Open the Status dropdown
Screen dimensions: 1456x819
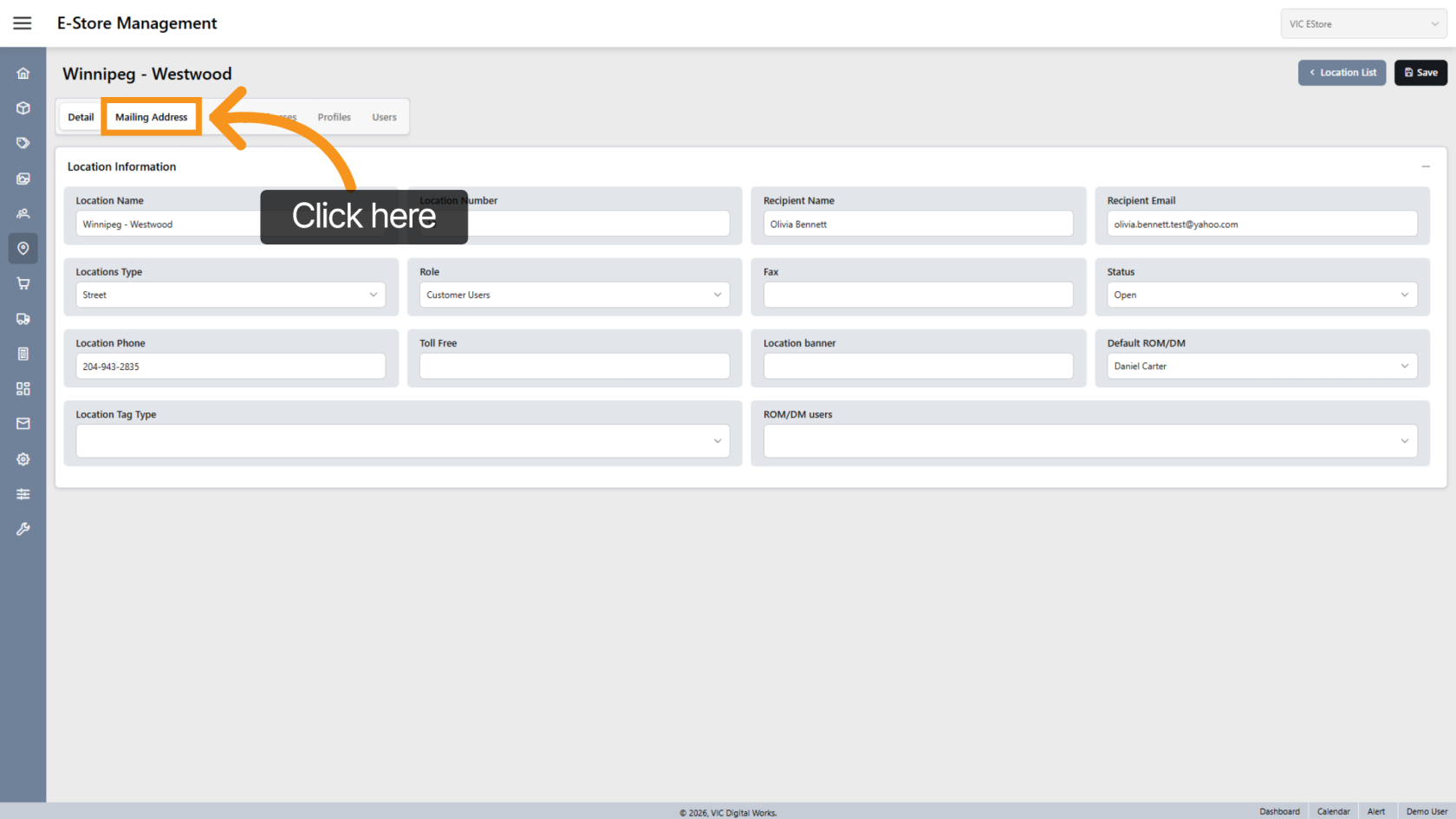1262,295
